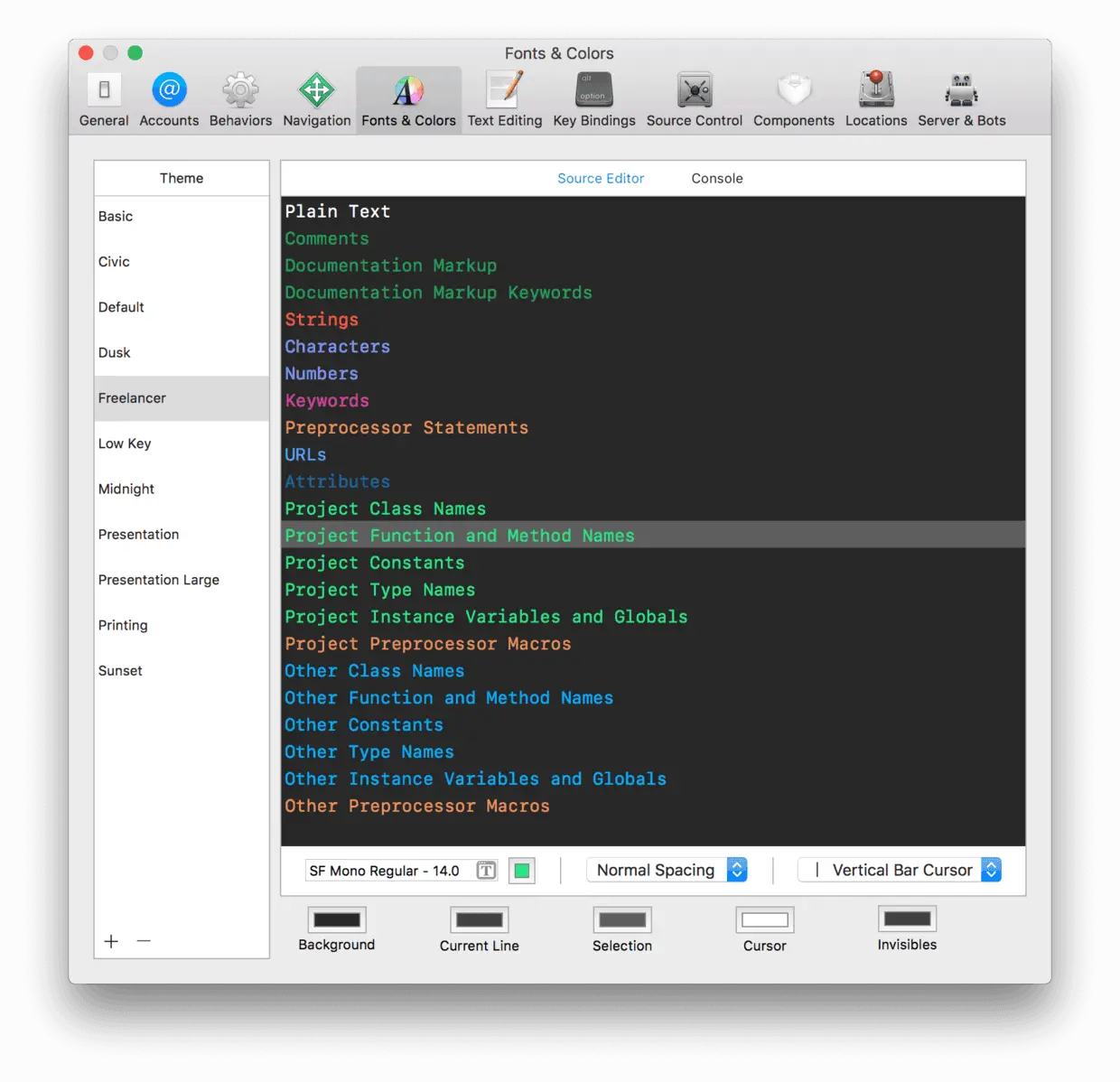1120x1082 pixels.
Task: Switch to the Behaviors settings
Action: point(240,98)
